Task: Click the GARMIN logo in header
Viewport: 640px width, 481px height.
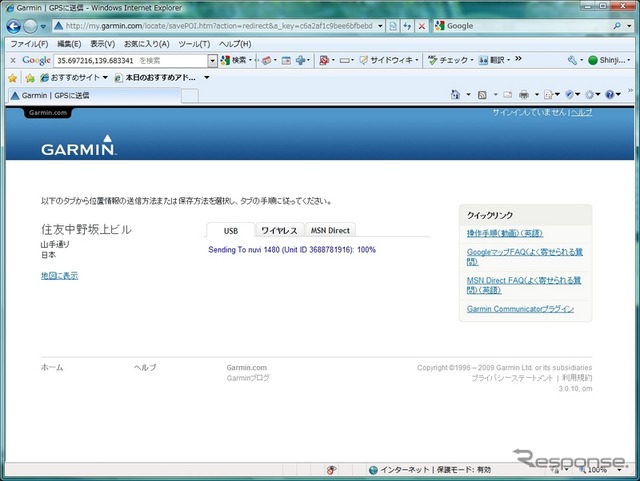Action: pos(78,146)
